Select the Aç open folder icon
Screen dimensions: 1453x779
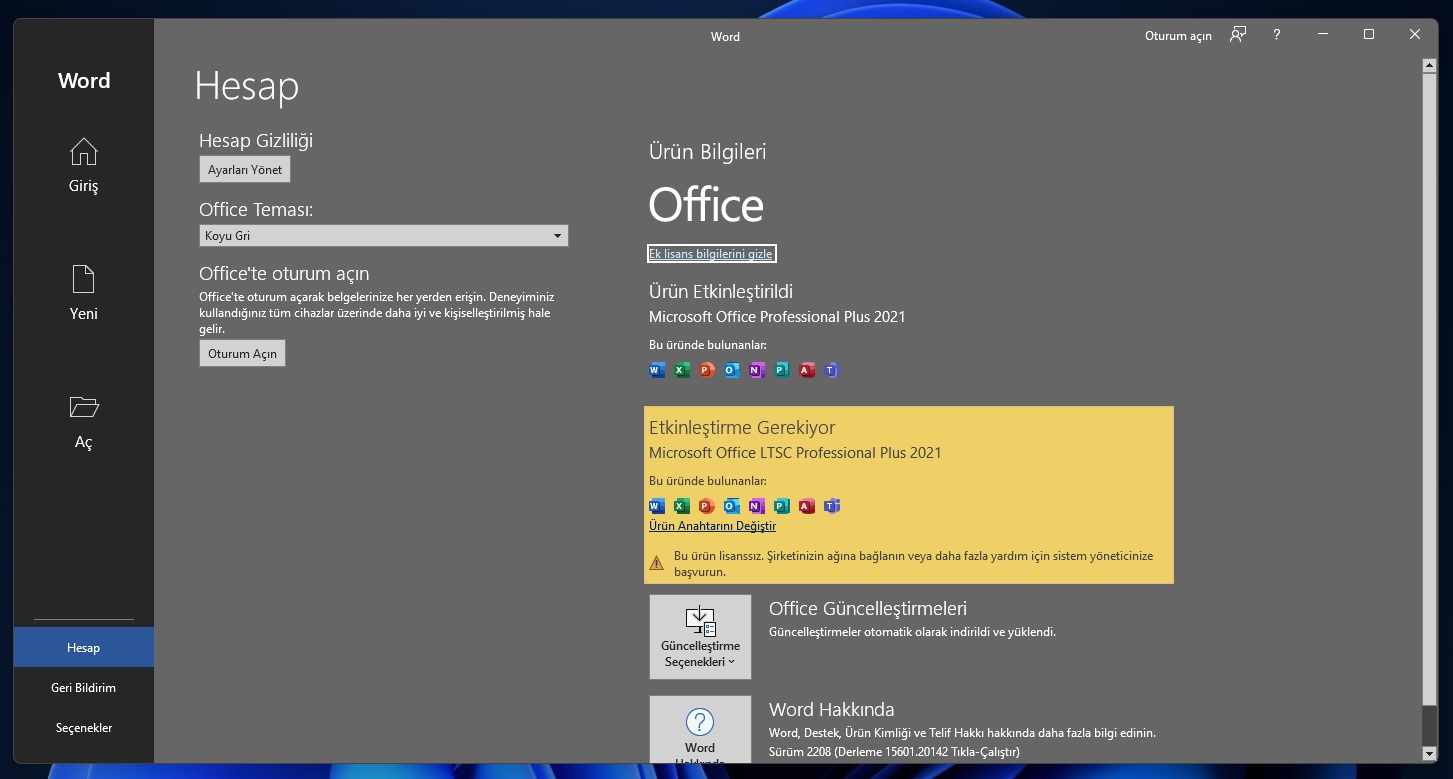point(84,407)
